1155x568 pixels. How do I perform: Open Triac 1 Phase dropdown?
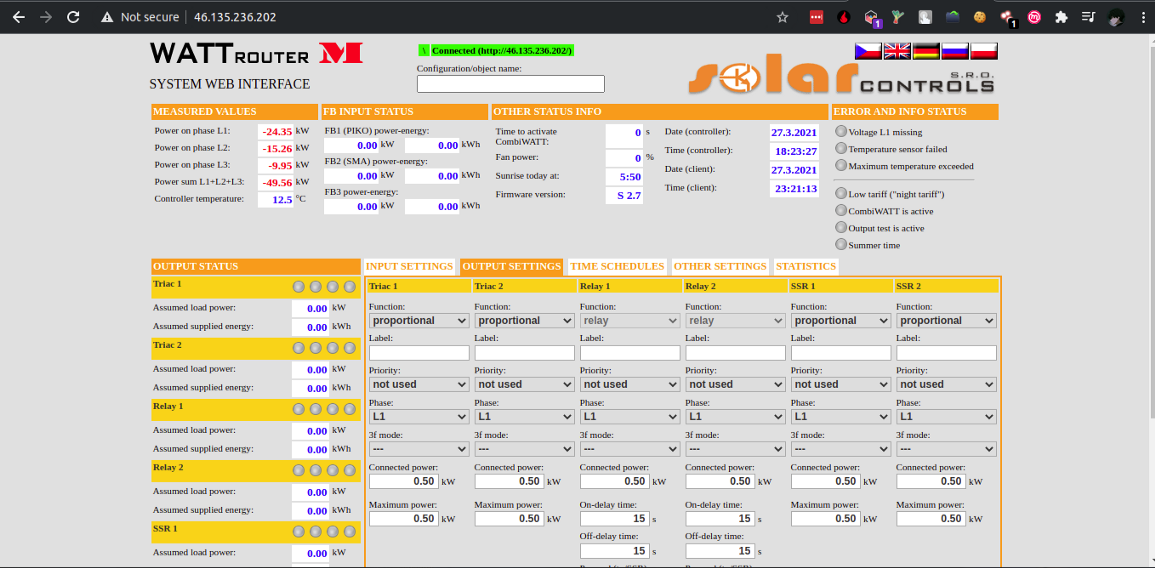point(419,417)
